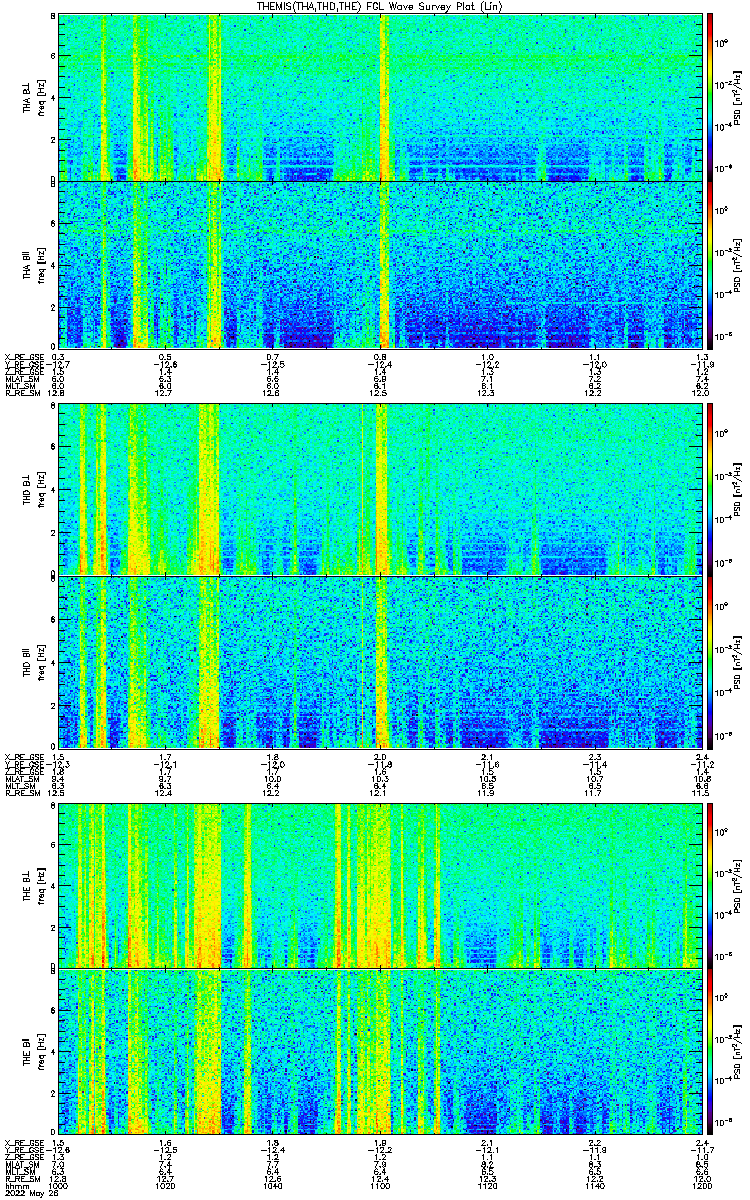Click the THE B-perpendicular PSD color bar
Viewport: 750px width, 1200px height.
tap(710, 885)
